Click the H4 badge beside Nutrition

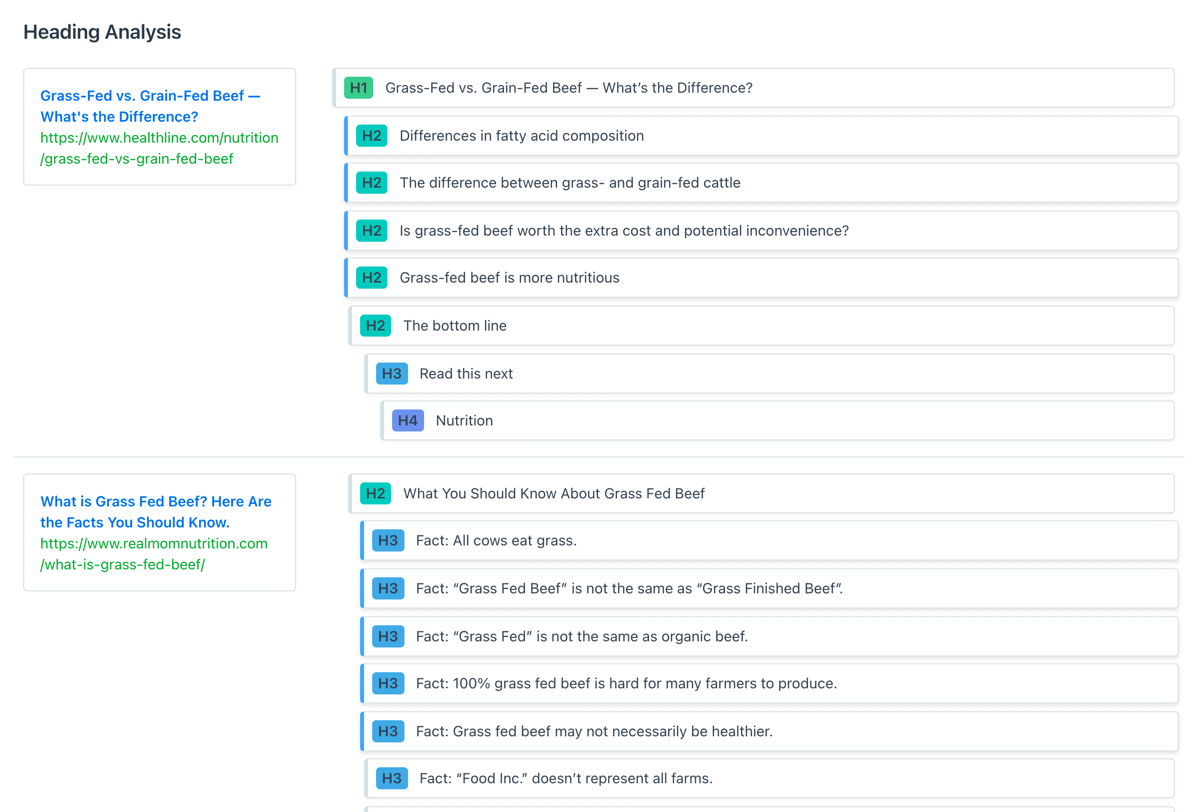pos(407,421)
